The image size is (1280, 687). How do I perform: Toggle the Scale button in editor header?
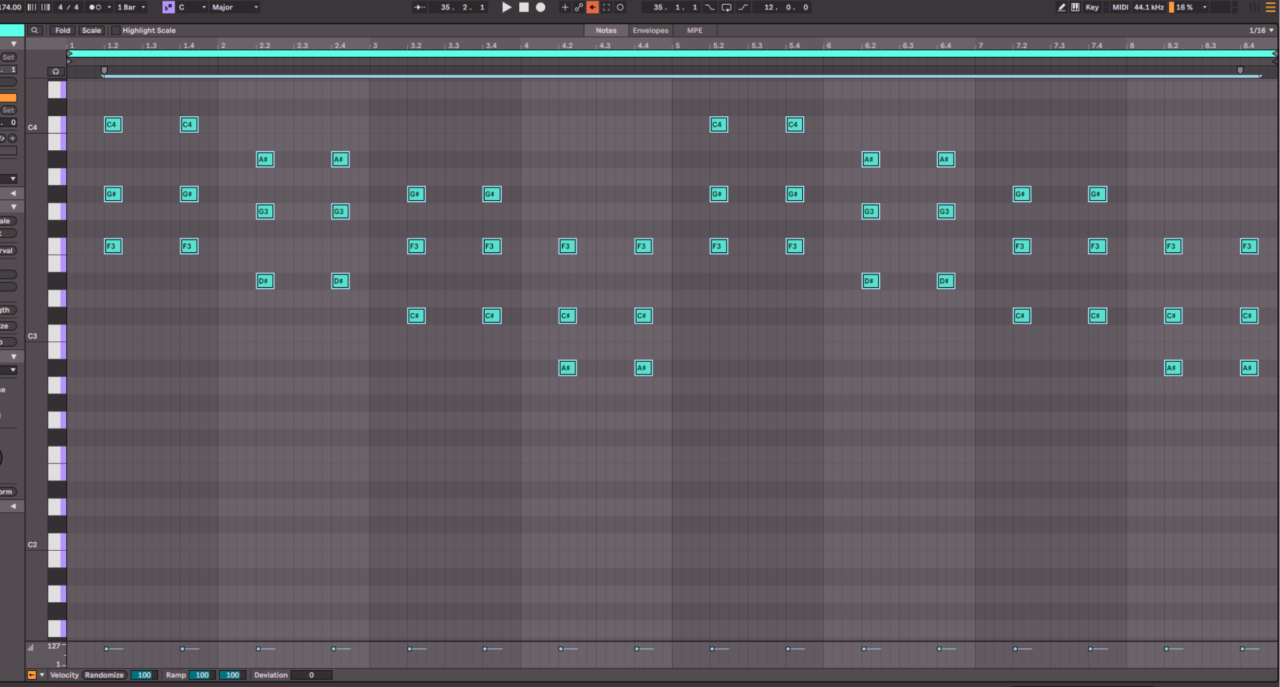pyautogui.click(x=91, y=30)
